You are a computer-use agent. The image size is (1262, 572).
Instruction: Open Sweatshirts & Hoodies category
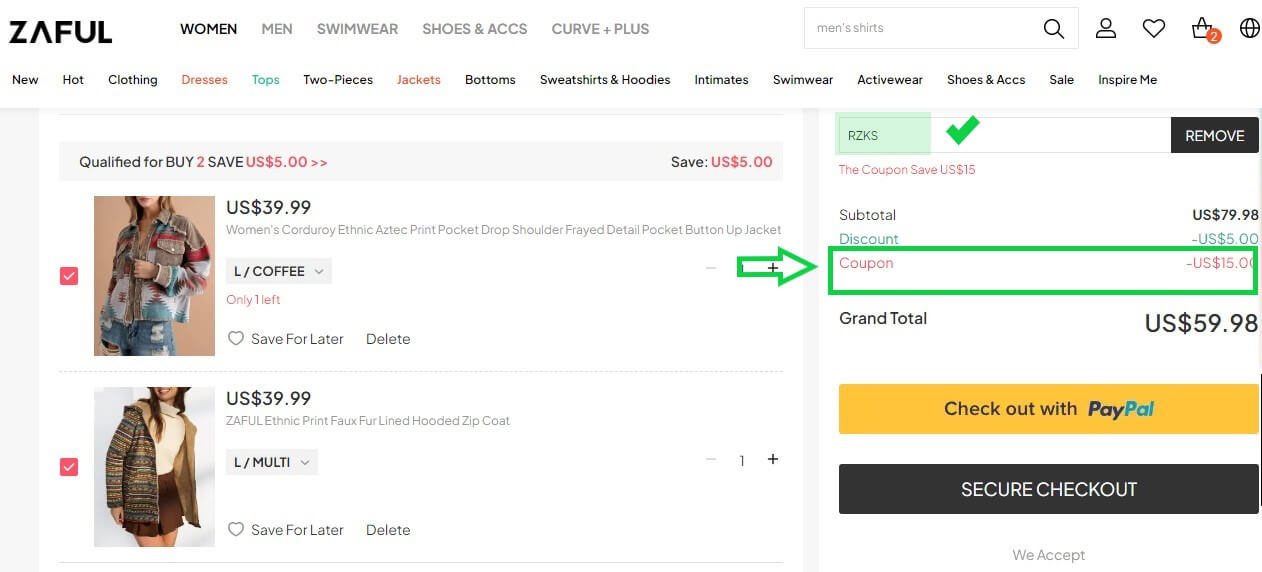coord(604,80)
